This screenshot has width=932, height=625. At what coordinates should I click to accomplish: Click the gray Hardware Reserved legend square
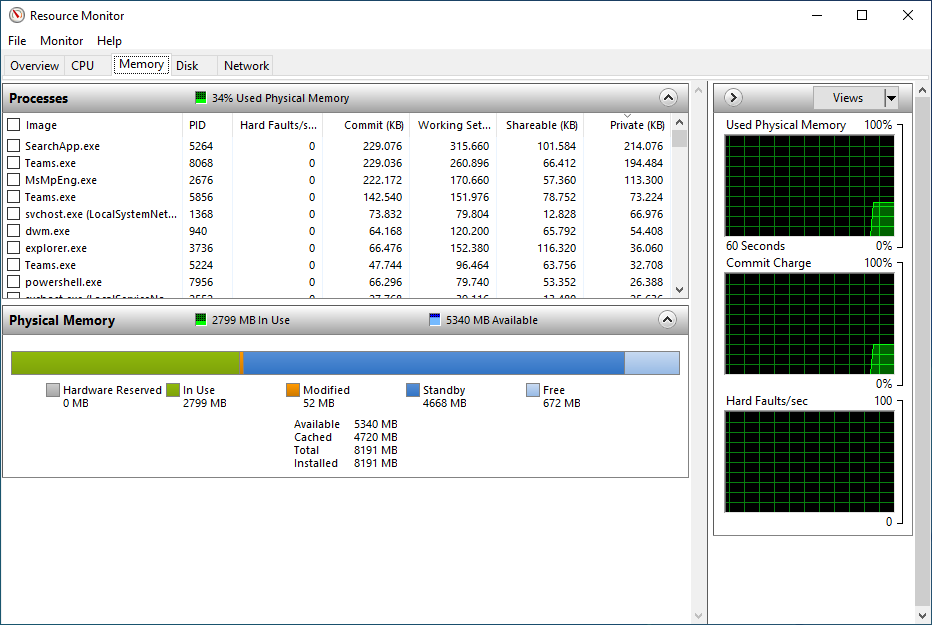click(53, 390)
